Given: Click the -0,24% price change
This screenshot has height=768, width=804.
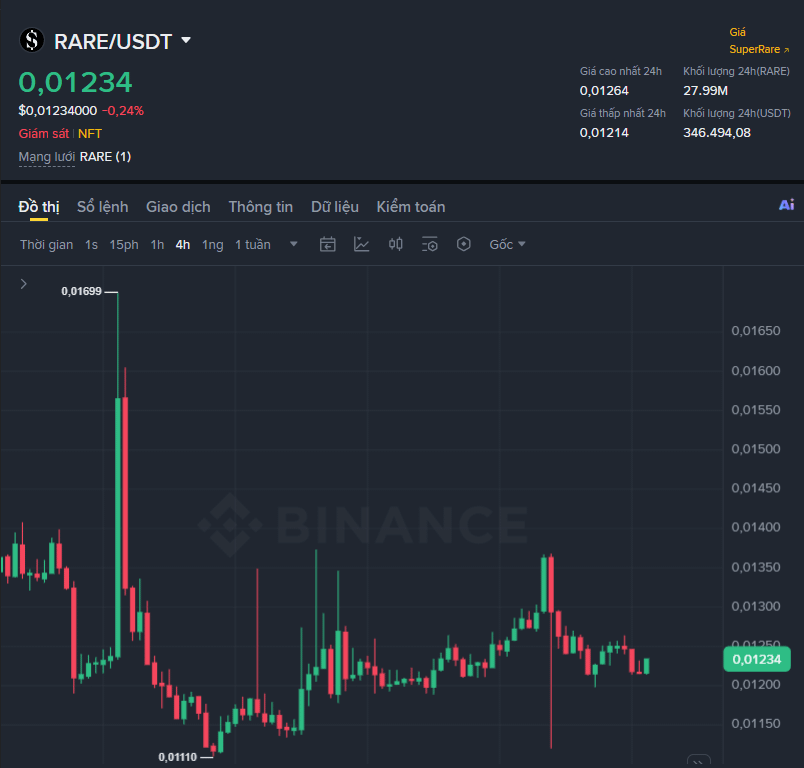Looking at the screenshot, I should point(123,111).
